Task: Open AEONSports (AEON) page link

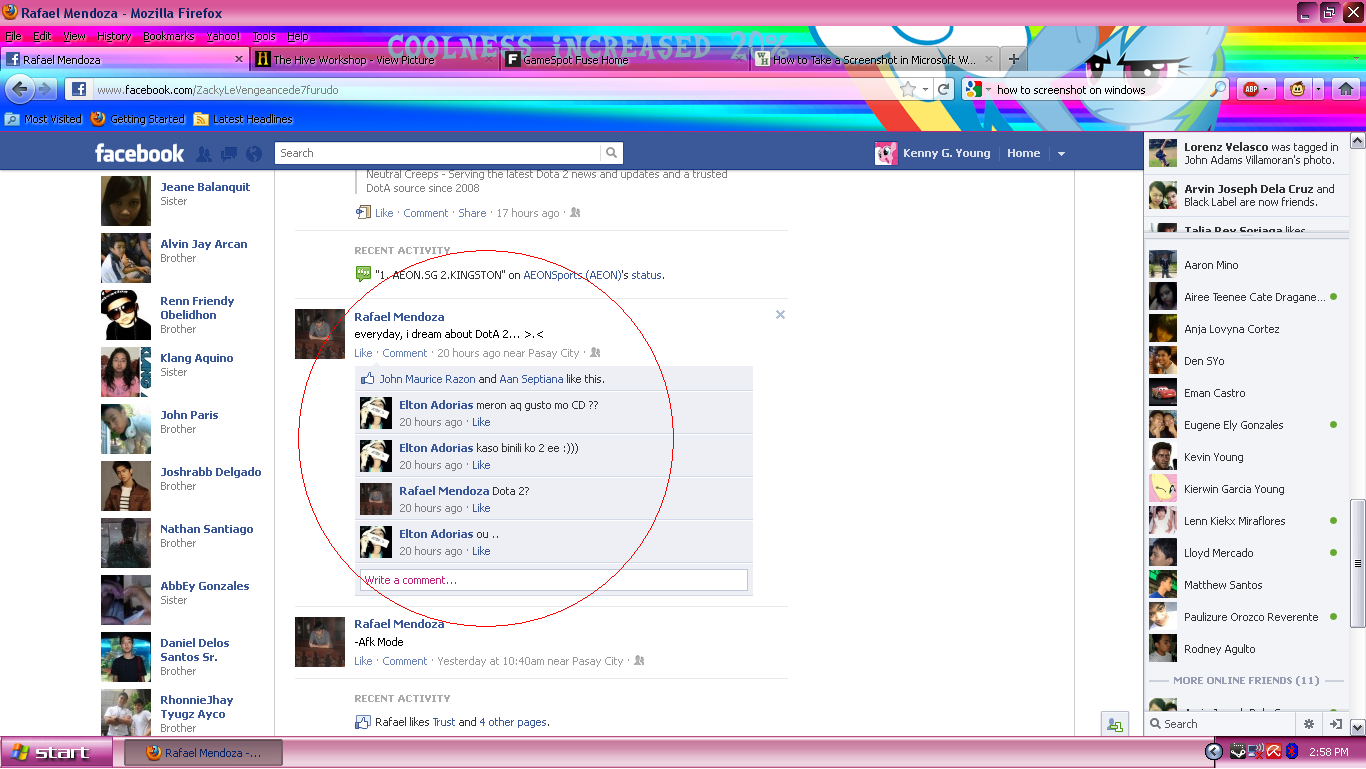Action: tap(572, 275)
